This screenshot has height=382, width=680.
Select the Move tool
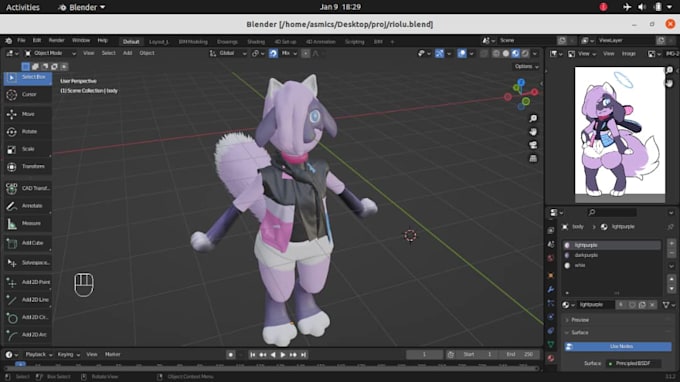tap(27, 114)
